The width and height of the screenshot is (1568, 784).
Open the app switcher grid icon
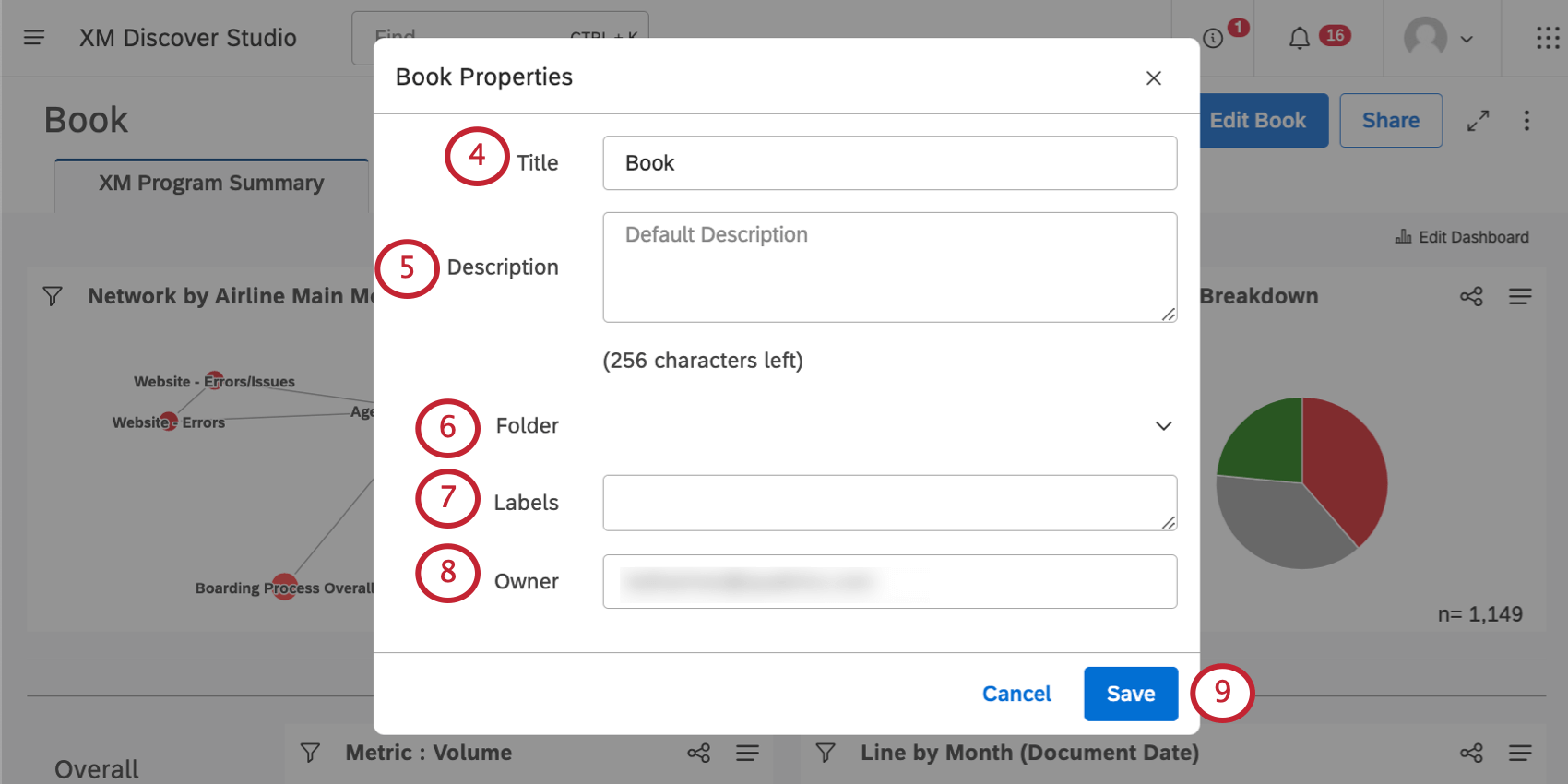[1547, 38]
